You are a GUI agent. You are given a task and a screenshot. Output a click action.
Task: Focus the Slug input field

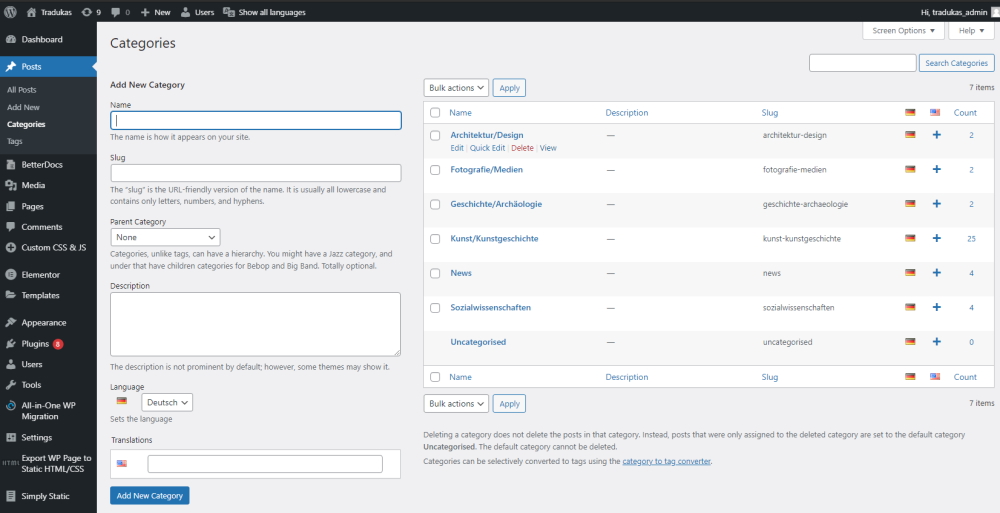[256, 173]
